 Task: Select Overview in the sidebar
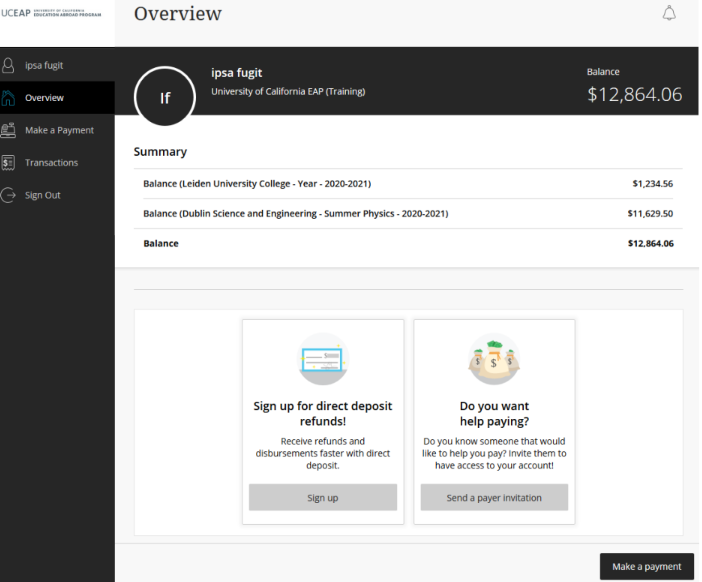coord(45,98)
